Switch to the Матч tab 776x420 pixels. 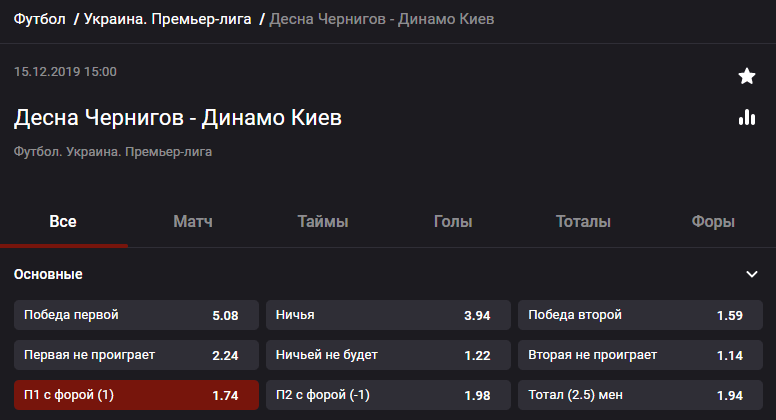click(x=193, y=221)
